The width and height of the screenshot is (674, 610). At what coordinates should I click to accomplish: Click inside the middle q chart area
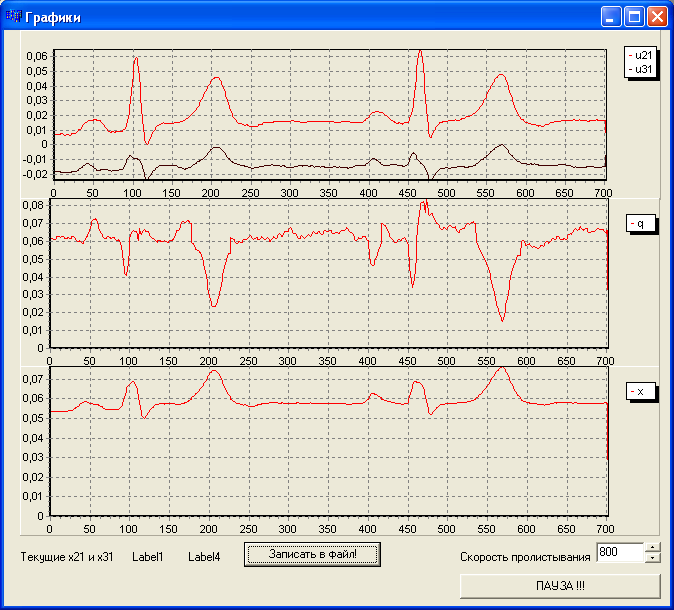[x=329, y=273]
